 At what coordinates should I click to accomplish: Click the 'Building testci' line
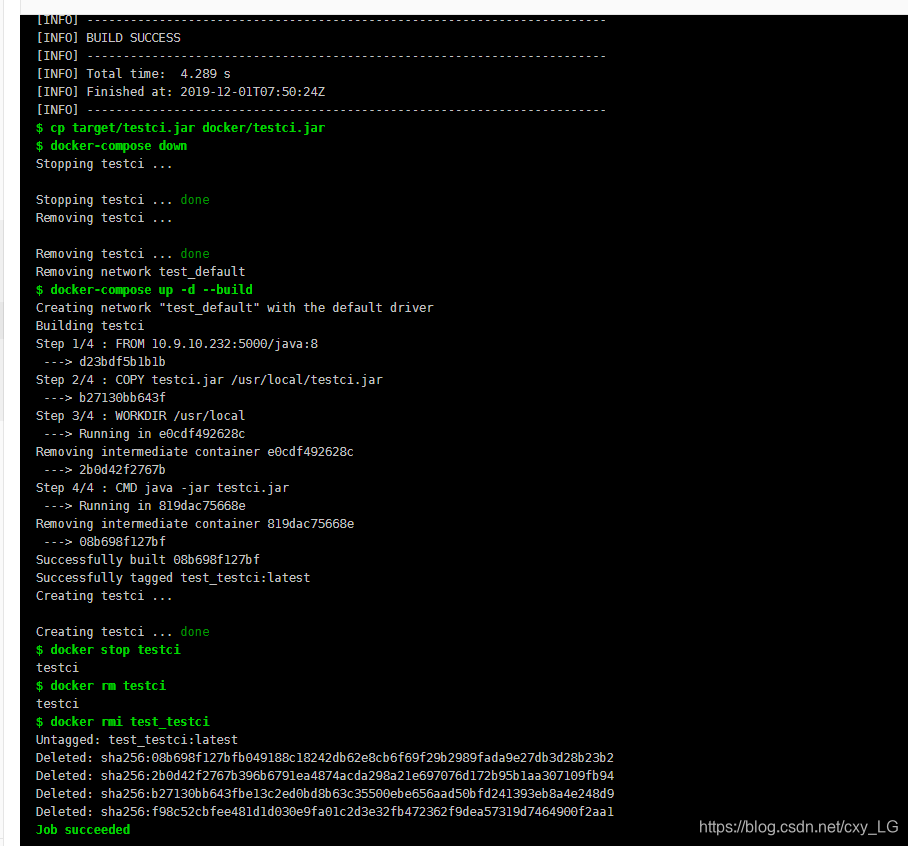coord(90,325)
